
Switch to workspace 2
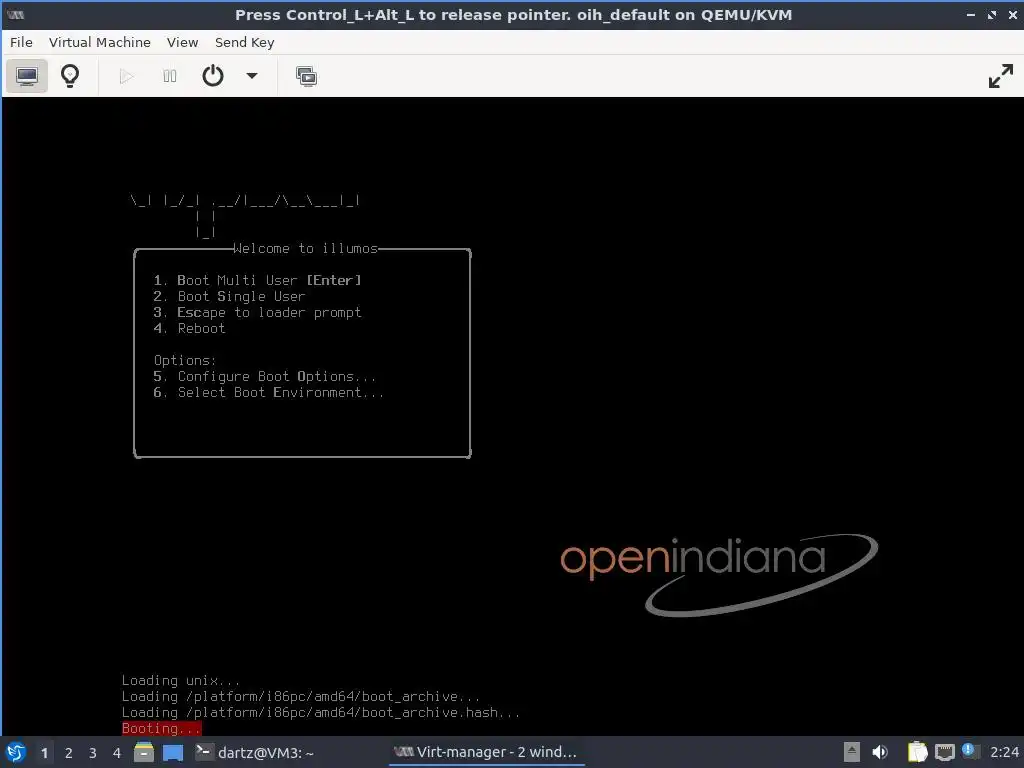tap(69, 753)
